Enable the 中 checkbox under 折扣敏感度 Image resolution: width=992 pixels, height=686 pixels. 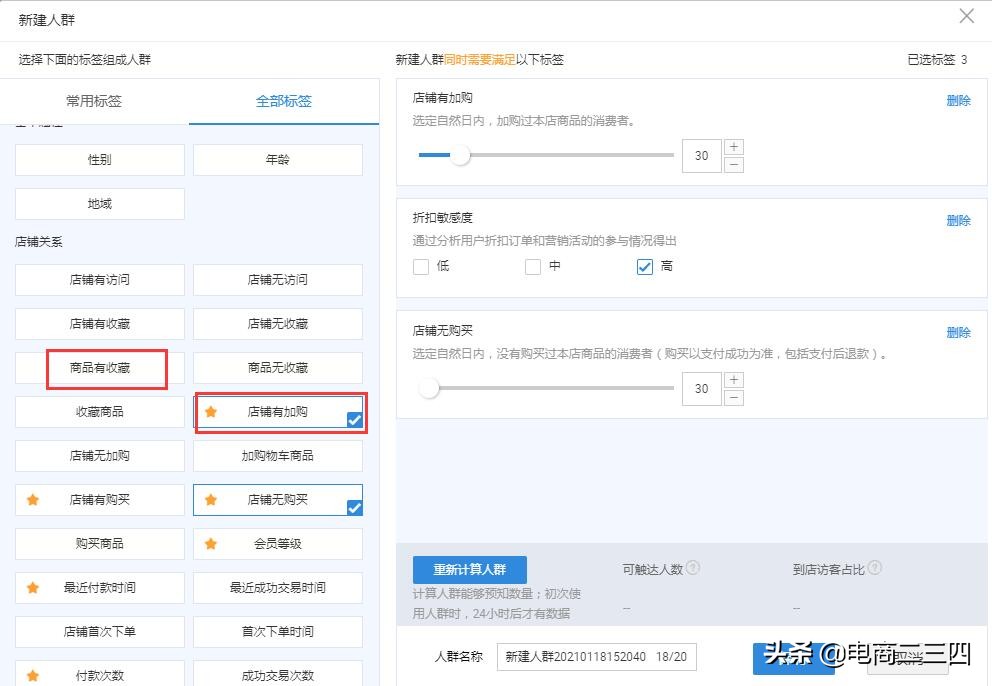tap(533, 266)
